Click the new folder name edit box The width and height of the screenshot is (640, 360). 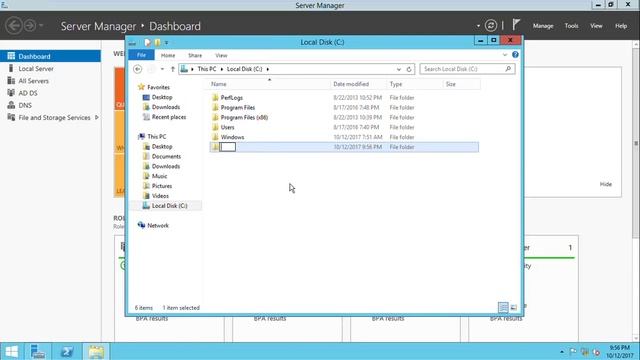228,147
